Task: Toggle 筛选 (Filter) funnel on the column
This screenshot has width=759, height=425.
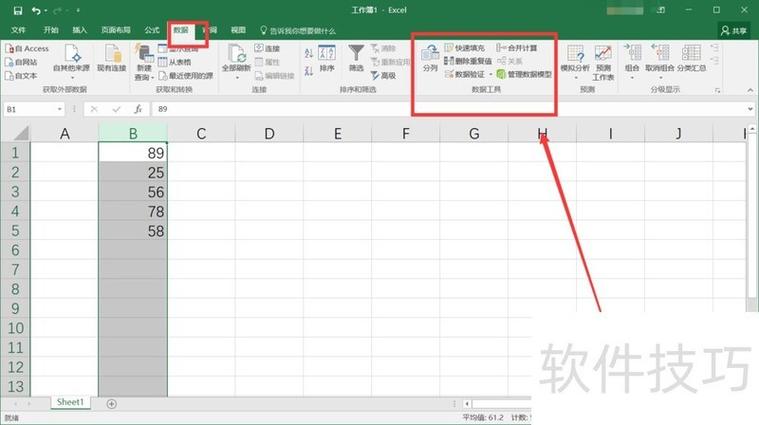Action: [356, 59]
